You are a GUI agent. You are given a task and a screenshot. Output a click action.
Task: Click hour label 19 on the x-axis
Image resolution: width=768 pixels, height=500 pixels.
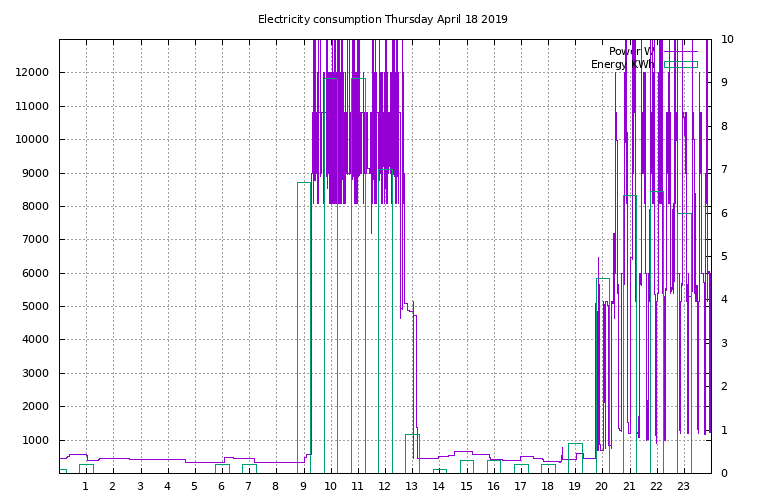[574, 486]
